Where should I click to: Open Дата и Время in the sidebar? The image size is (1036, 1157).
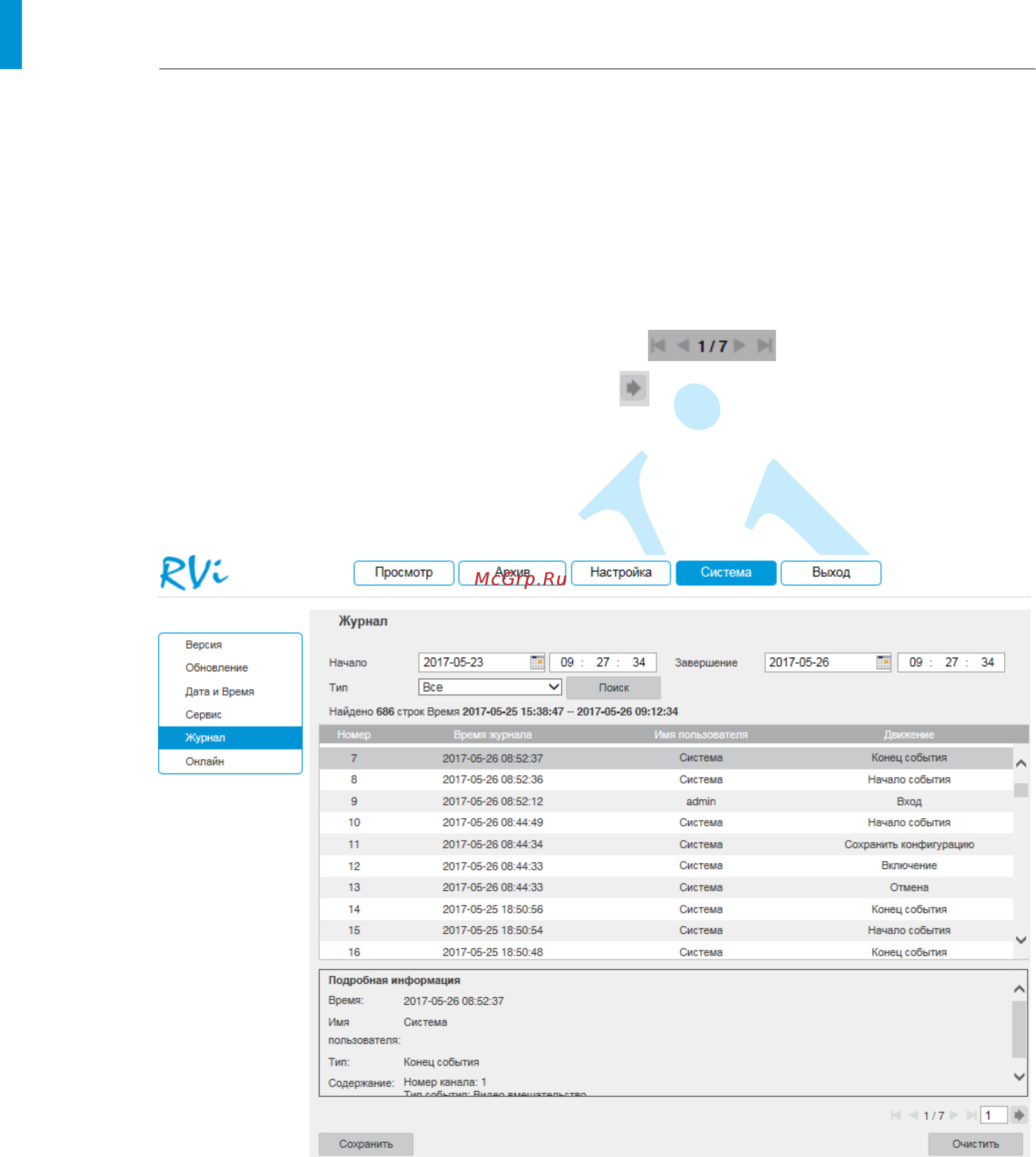[x=230, y=691]
